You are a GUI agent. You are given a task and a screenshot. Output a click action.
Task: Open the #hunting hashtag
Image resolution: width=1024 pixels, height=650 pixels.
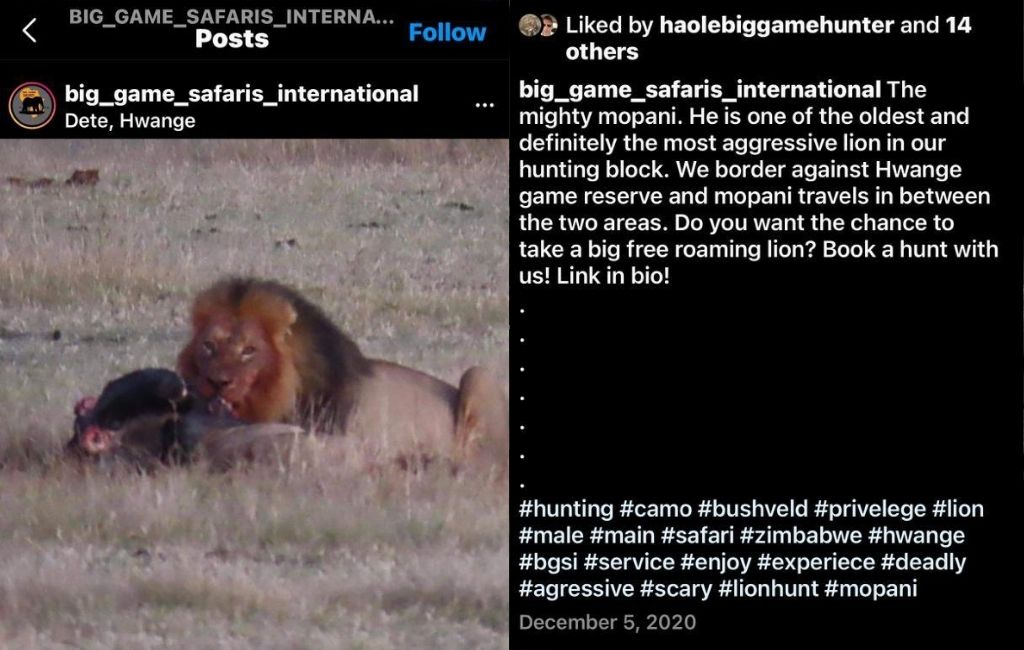click(x=566, y=508)
